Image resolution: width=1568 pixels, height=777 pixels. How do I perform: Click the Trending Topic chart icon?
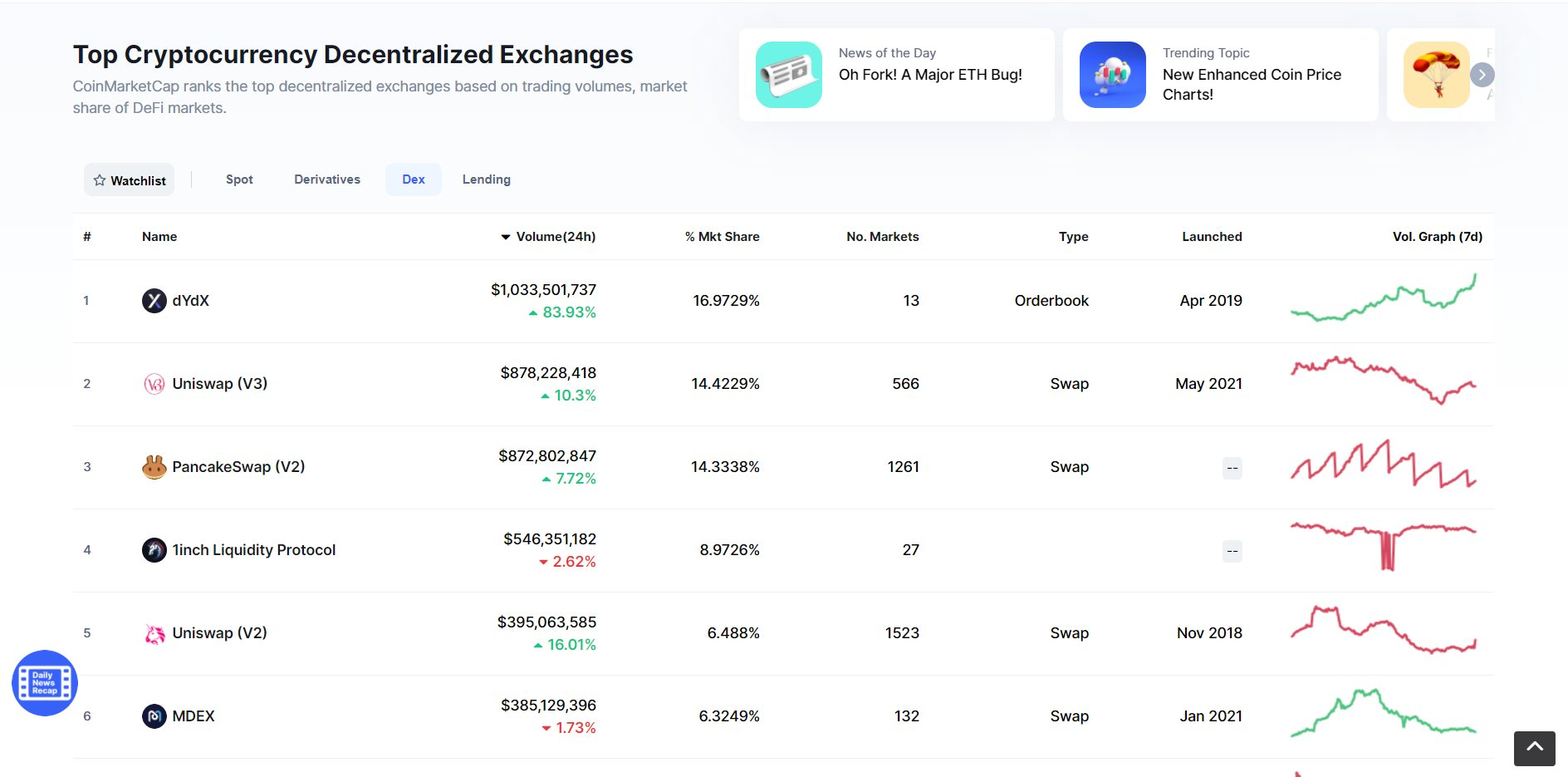coord(1113,75)
